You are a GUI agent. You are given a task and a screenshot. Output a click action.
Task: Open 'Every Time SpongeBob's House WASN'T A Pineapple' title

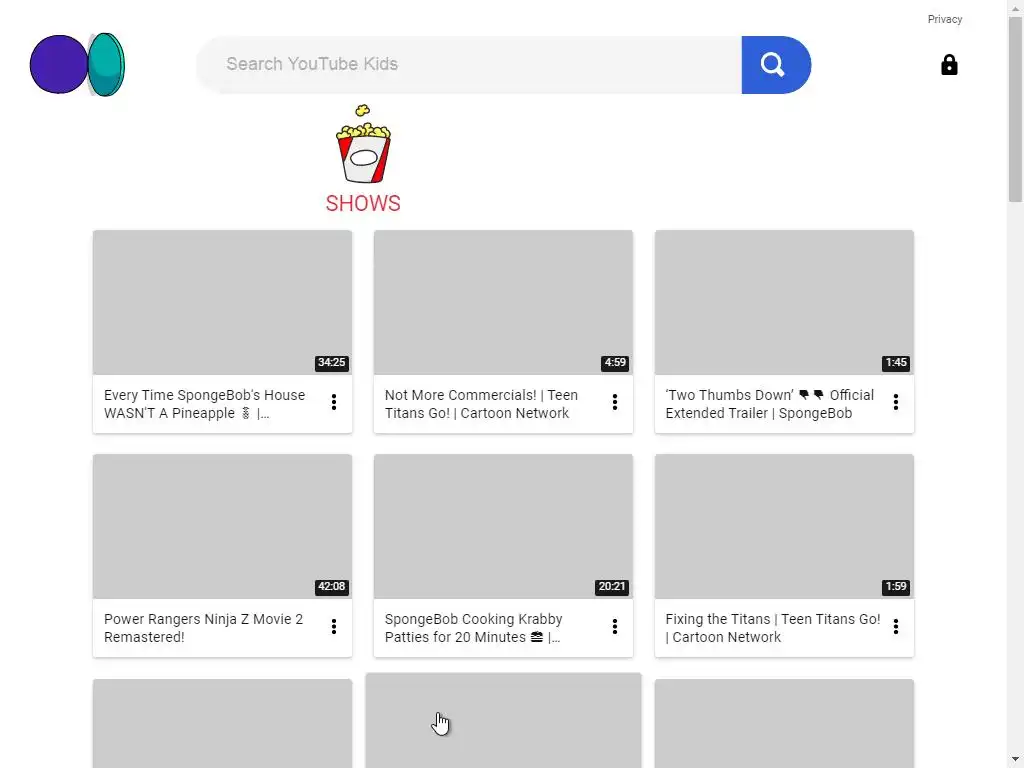pyautogui.click(x=204, y=404)
